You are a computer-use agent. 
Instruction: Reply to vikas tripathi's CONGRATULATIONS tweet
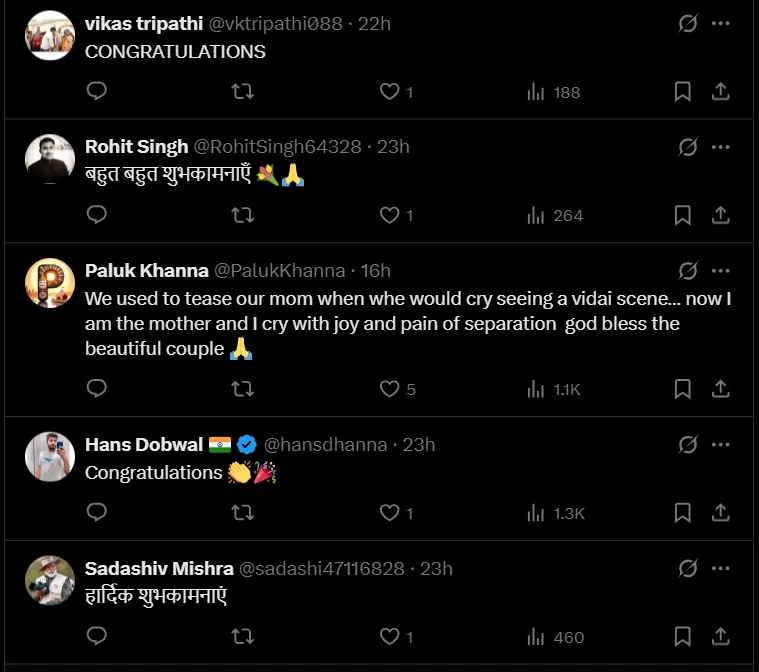(x=97, y=92)
